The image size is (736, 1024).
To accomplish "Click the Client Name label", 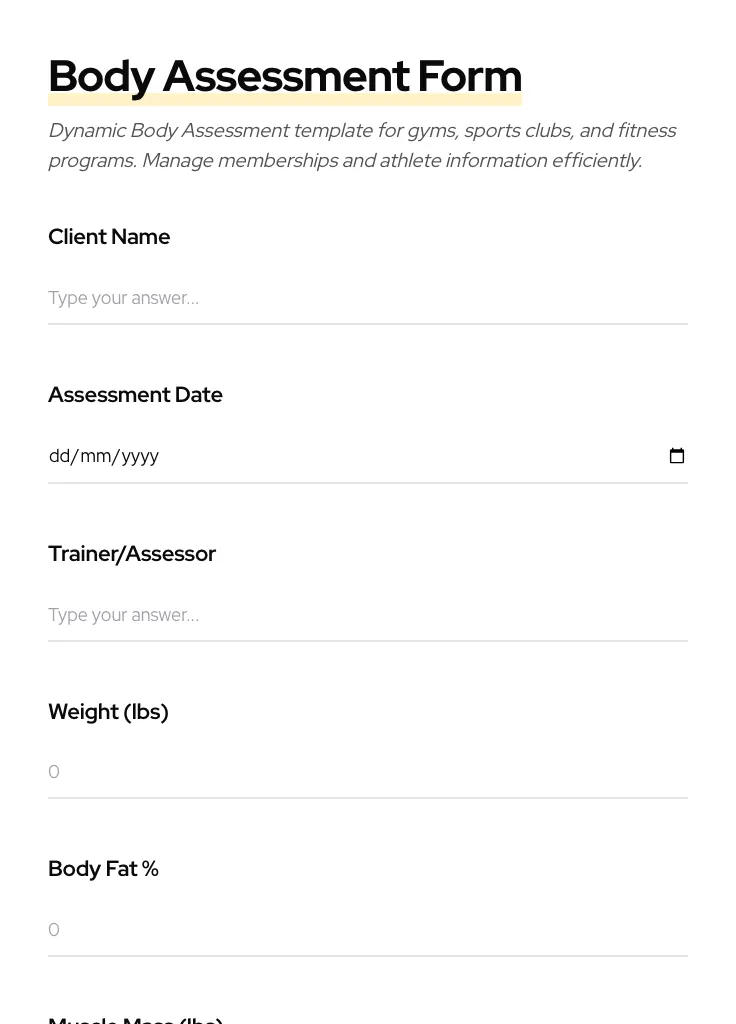I will (109, 237).
